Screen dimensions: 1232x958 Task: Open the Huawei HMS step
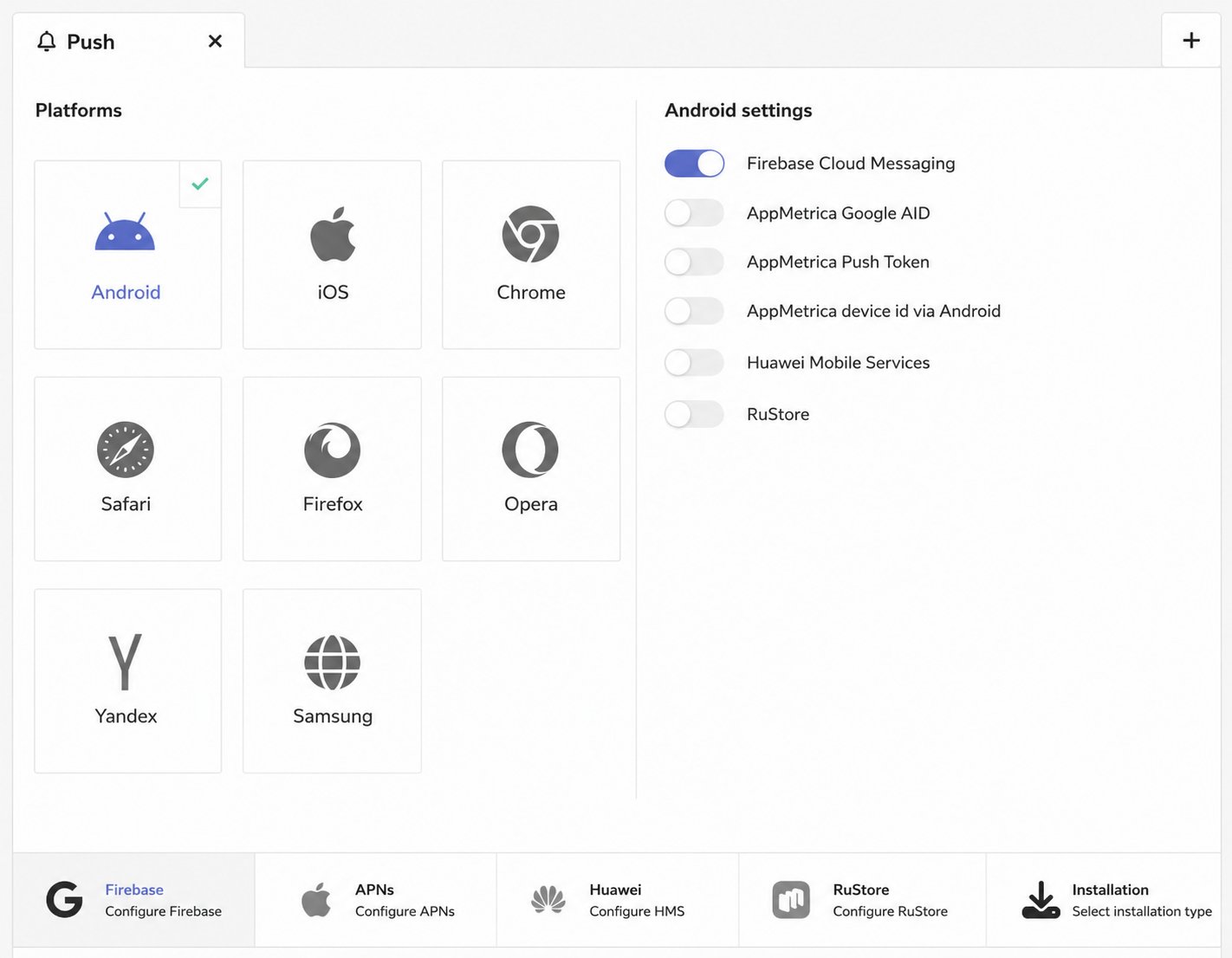(x=618, y=900)
